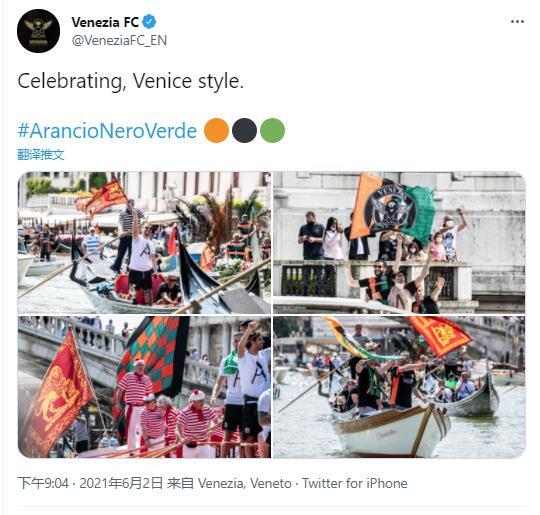Open the @VeneziaFC_EN handle link

pos(119,40)
